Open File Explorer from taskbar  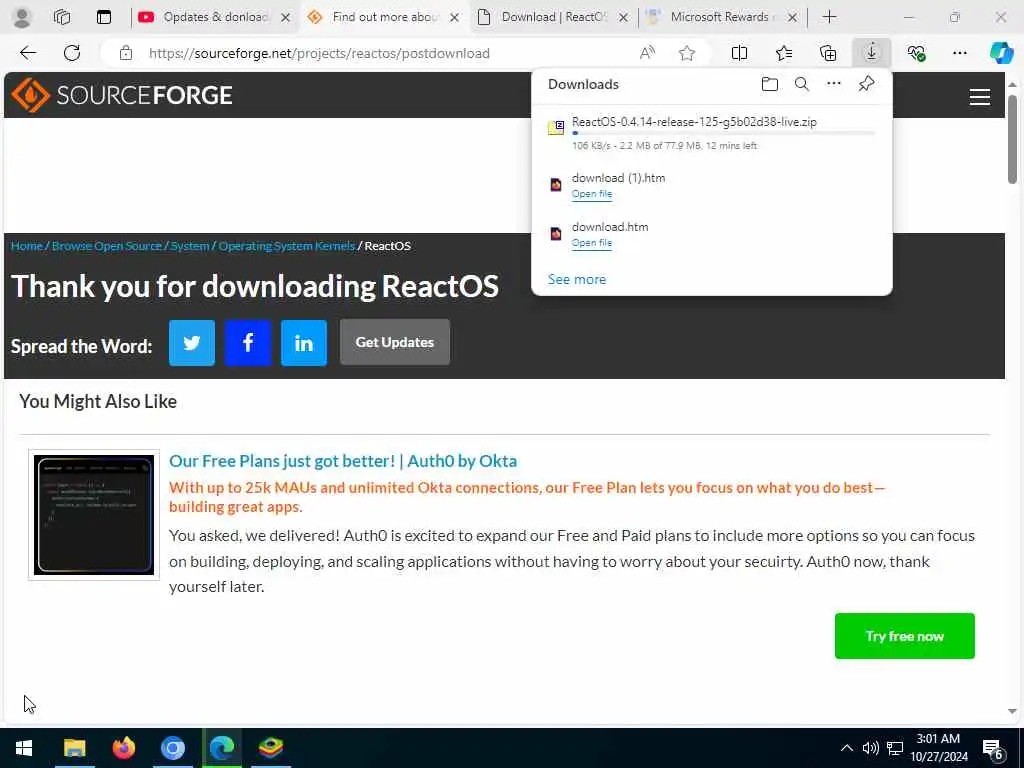74,748
